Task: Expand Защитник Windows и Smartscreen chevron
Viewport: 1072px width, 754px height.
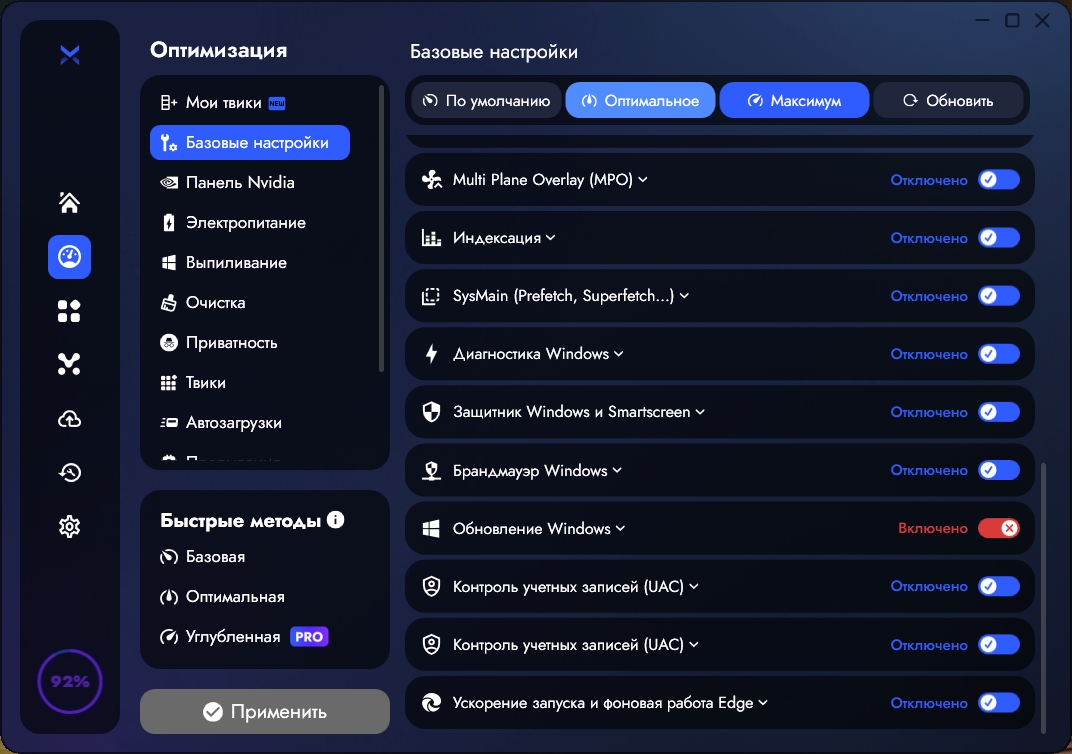Action: pos(700,412)
